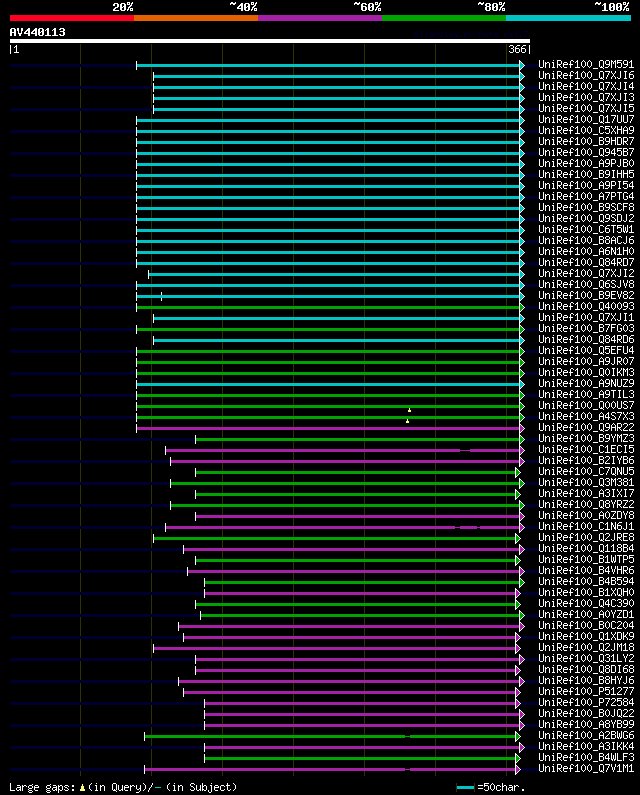The image size is (640, 795).
Task: Click the UniRef100_A9NUZ9 label
Action: (586, 383)
